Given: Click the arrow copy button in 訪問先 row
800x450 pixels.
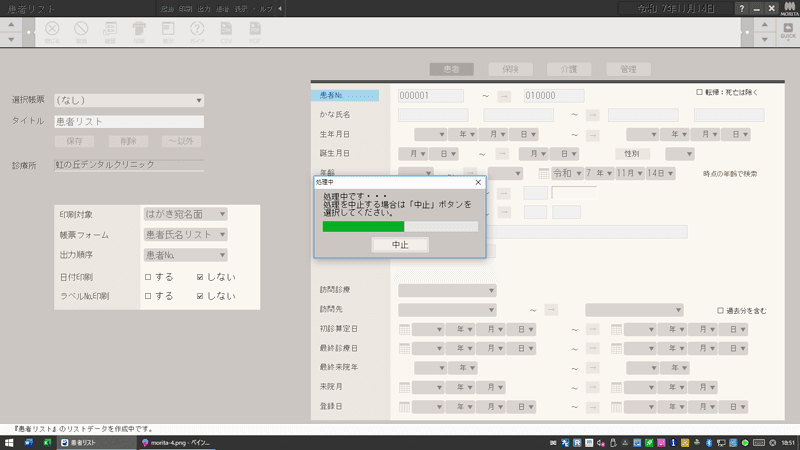Looking at the screenshot, I should point(551,310).
